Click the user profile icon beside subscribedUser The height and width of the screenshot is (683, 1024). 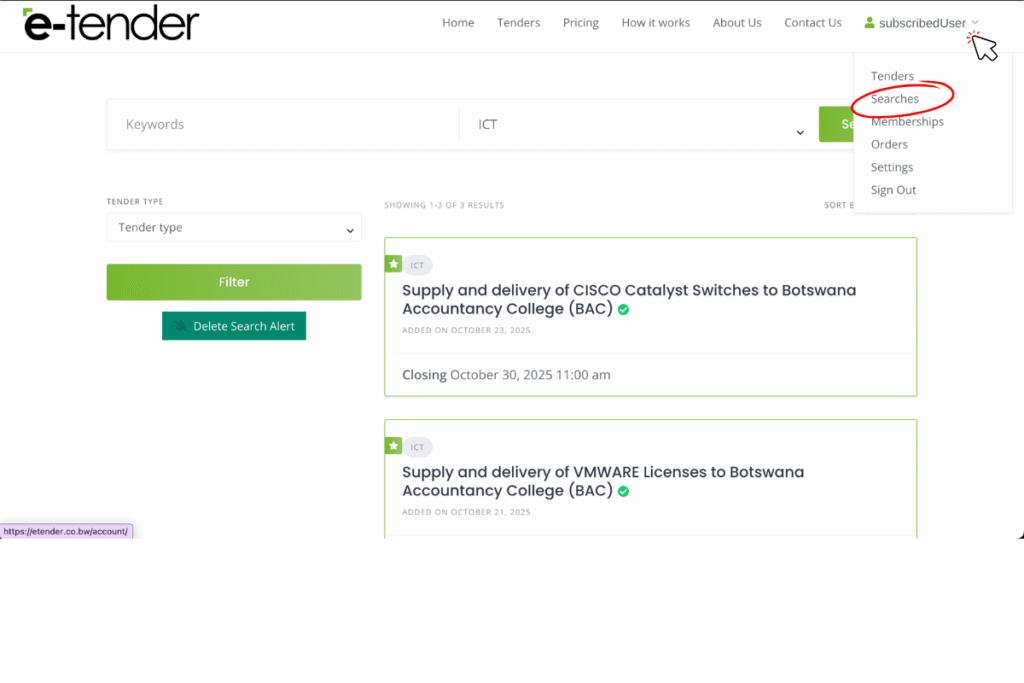pyautogui.click(x=869, y=23)
